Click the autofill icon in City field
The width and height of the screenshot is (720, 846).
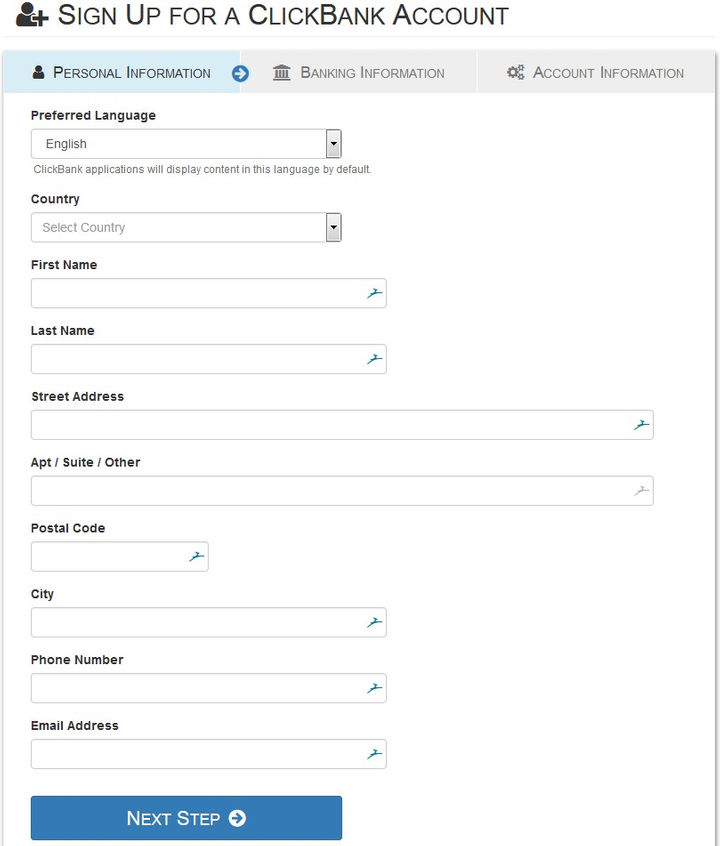(375, 622)
